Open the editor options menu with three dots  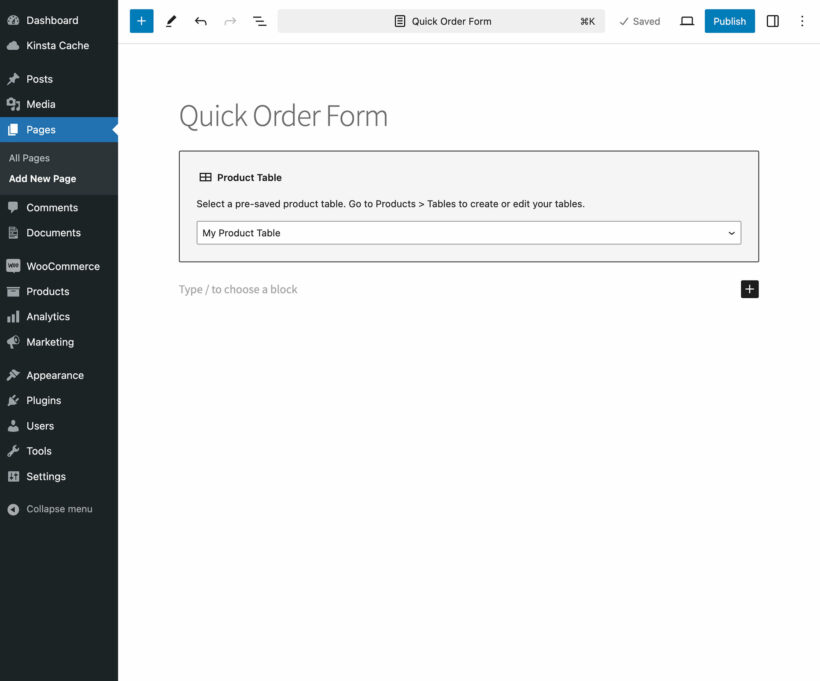(802, 20)
